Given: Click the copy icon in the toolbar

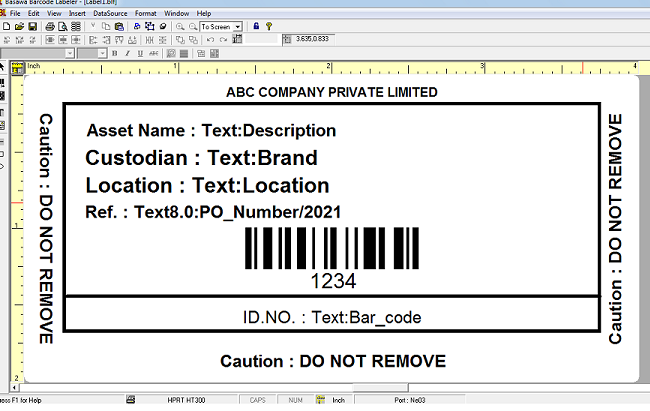Looking at the screenshot, I should pos(106,27).
